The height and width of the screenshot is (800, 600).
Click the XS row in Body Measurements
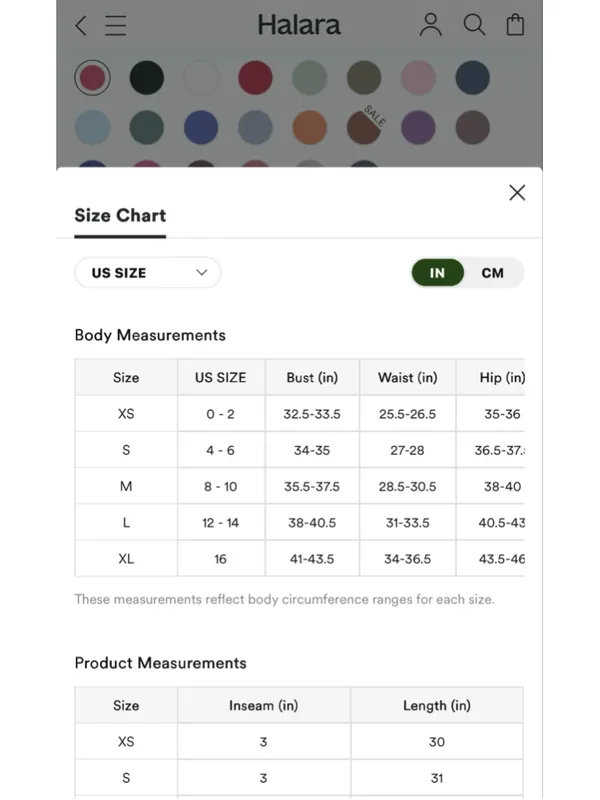coord(299,414)
